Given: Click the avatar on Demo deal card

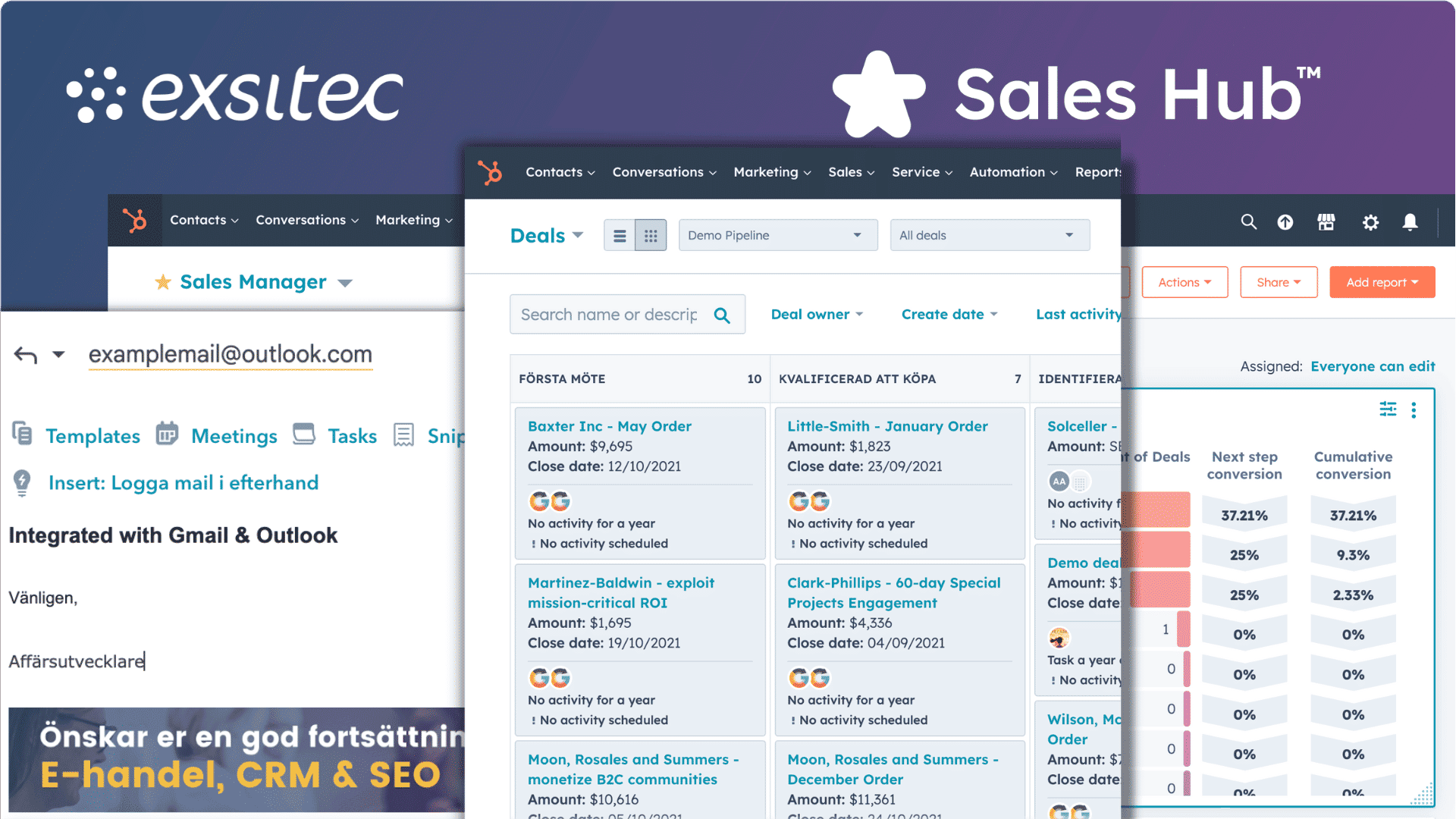Looking at the screenshot, I should click(x=1059, y=637).
